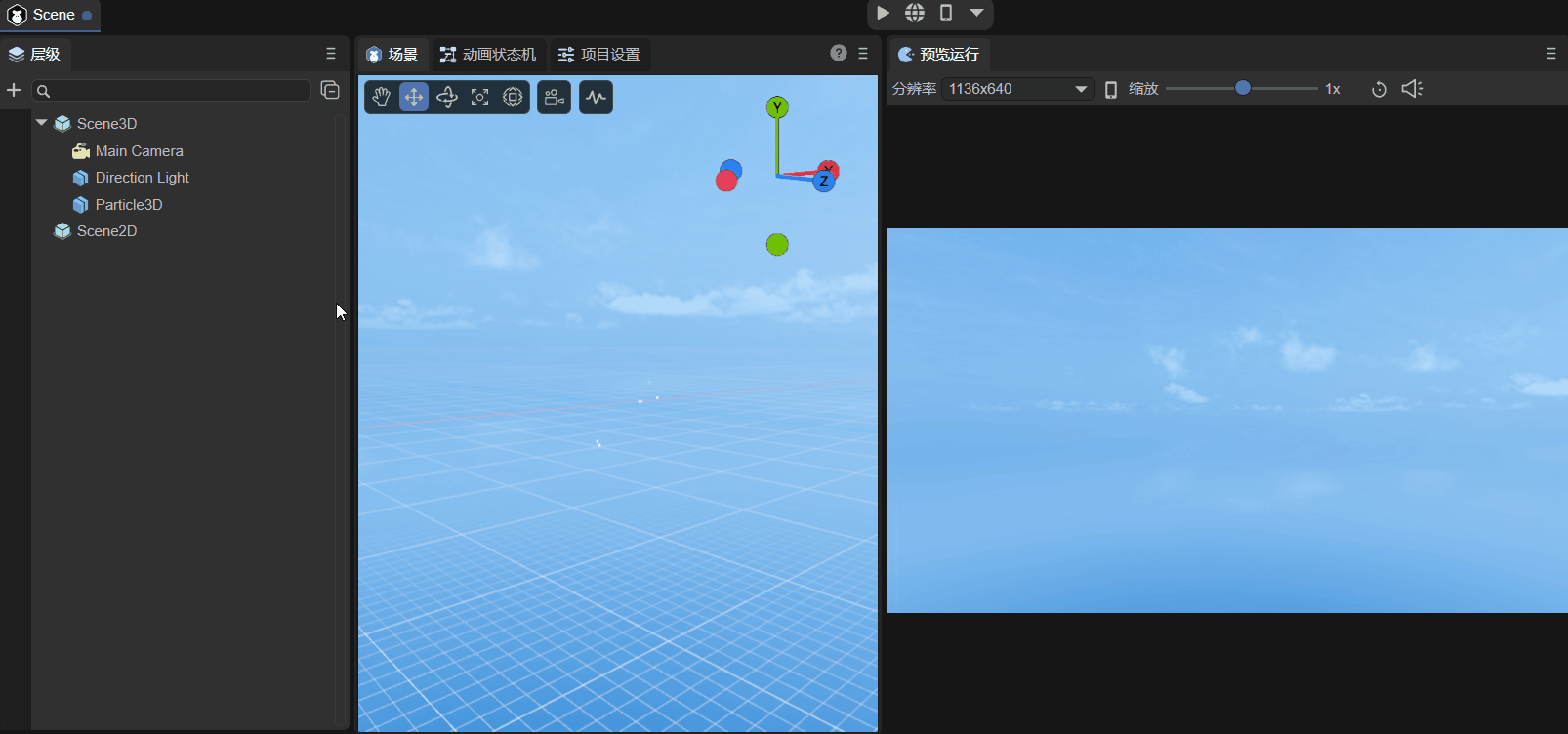Collapse the Scene3D tree node
This screenshot has height=734, width=1568.
[x=41, y=123]
